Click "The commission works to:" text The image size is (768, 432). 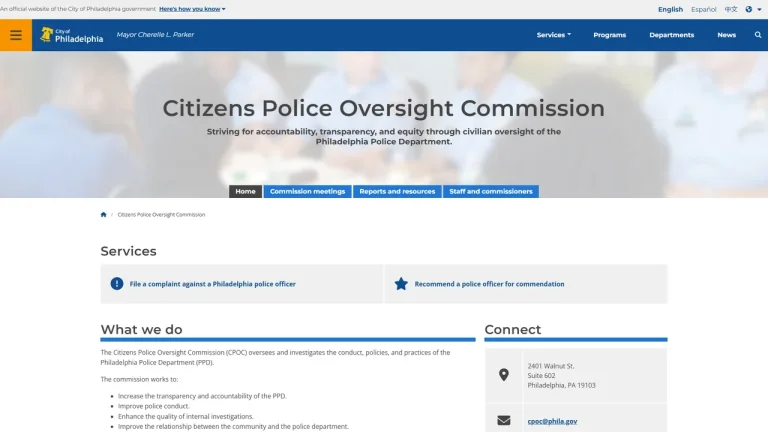coord(139,379)
